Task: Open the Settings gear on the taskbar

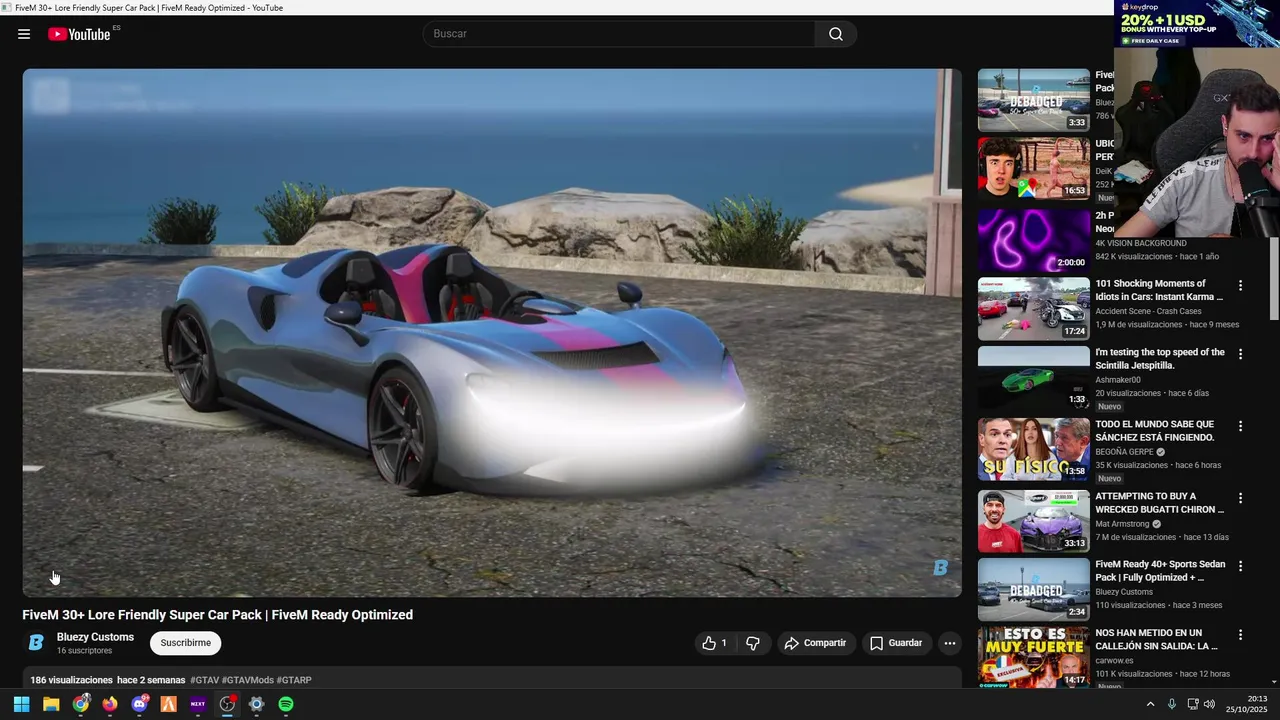Action: click(256, 704)
